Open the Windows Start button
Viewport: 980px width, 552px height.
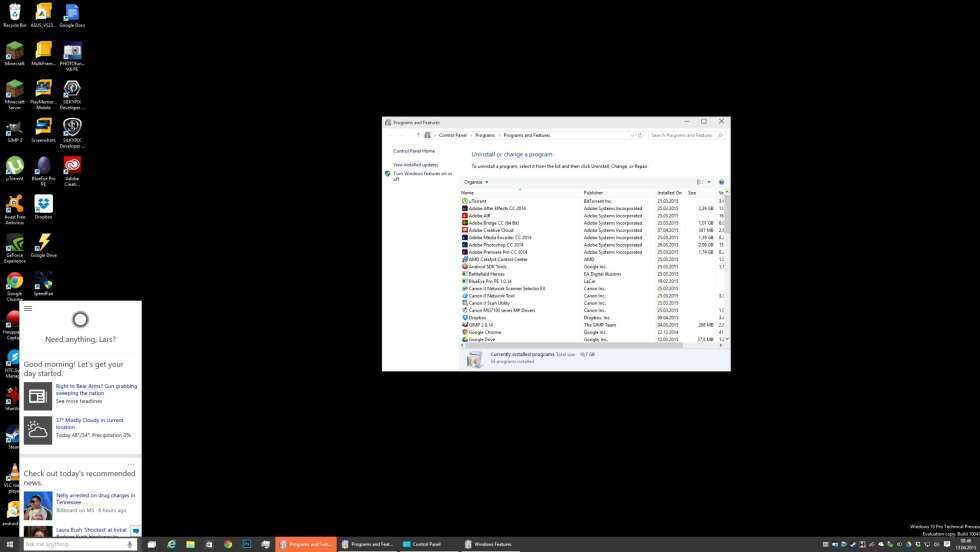9,544
